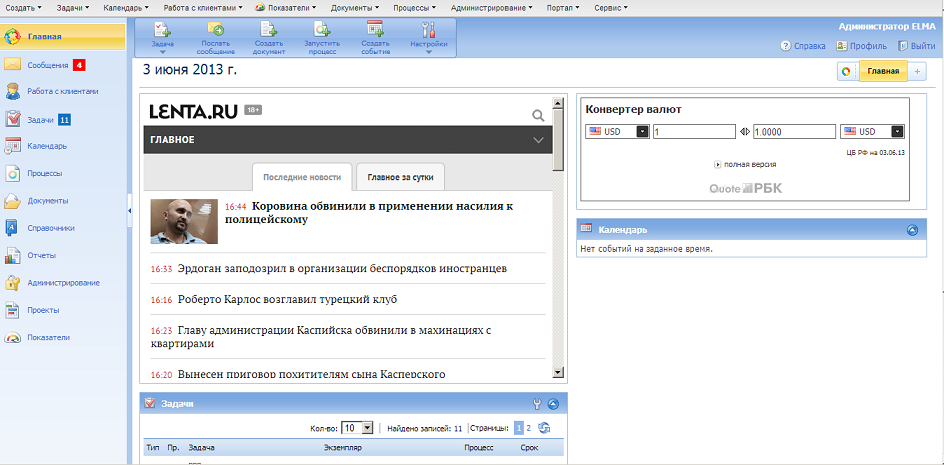Collapse the Calendar widget panel
This screenshot has height=465, width=944.
[x=912, y=229]
